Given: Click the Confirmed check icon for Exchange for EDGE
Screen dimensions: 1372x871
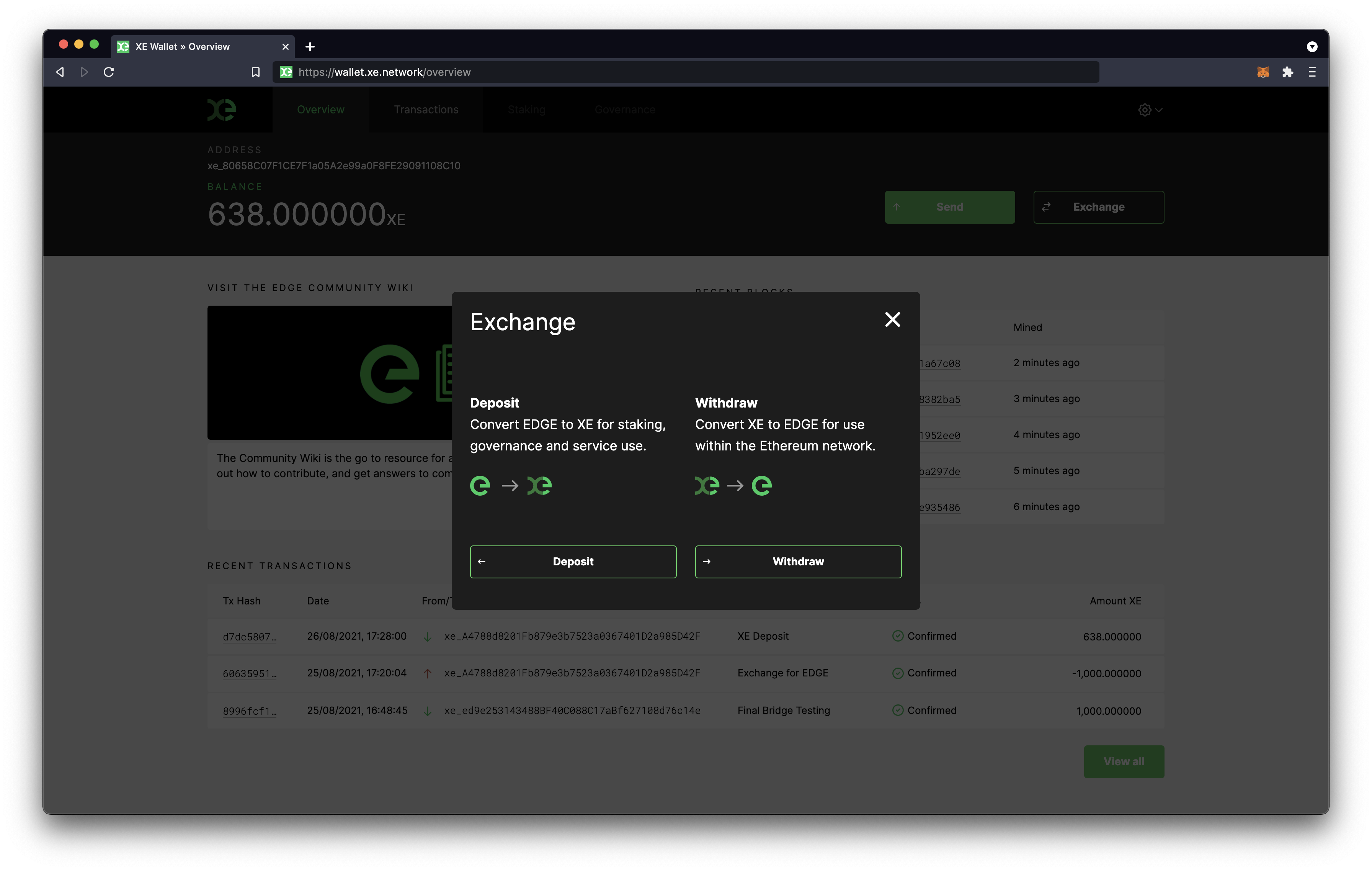Looking at the screenshot, I should [x=897, y=673].
